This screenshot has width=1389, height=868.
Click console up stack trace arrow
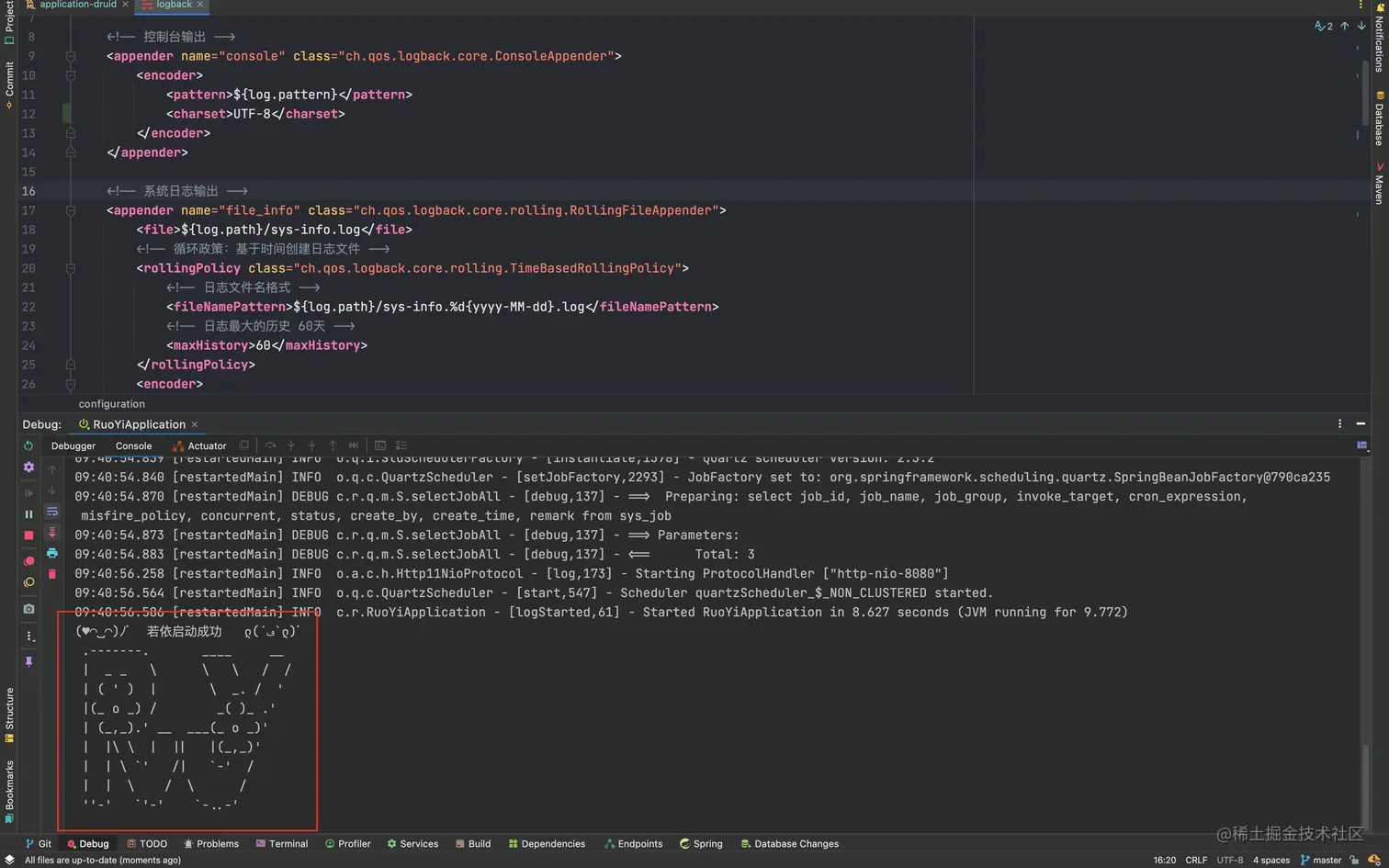(x=52, y=469)
